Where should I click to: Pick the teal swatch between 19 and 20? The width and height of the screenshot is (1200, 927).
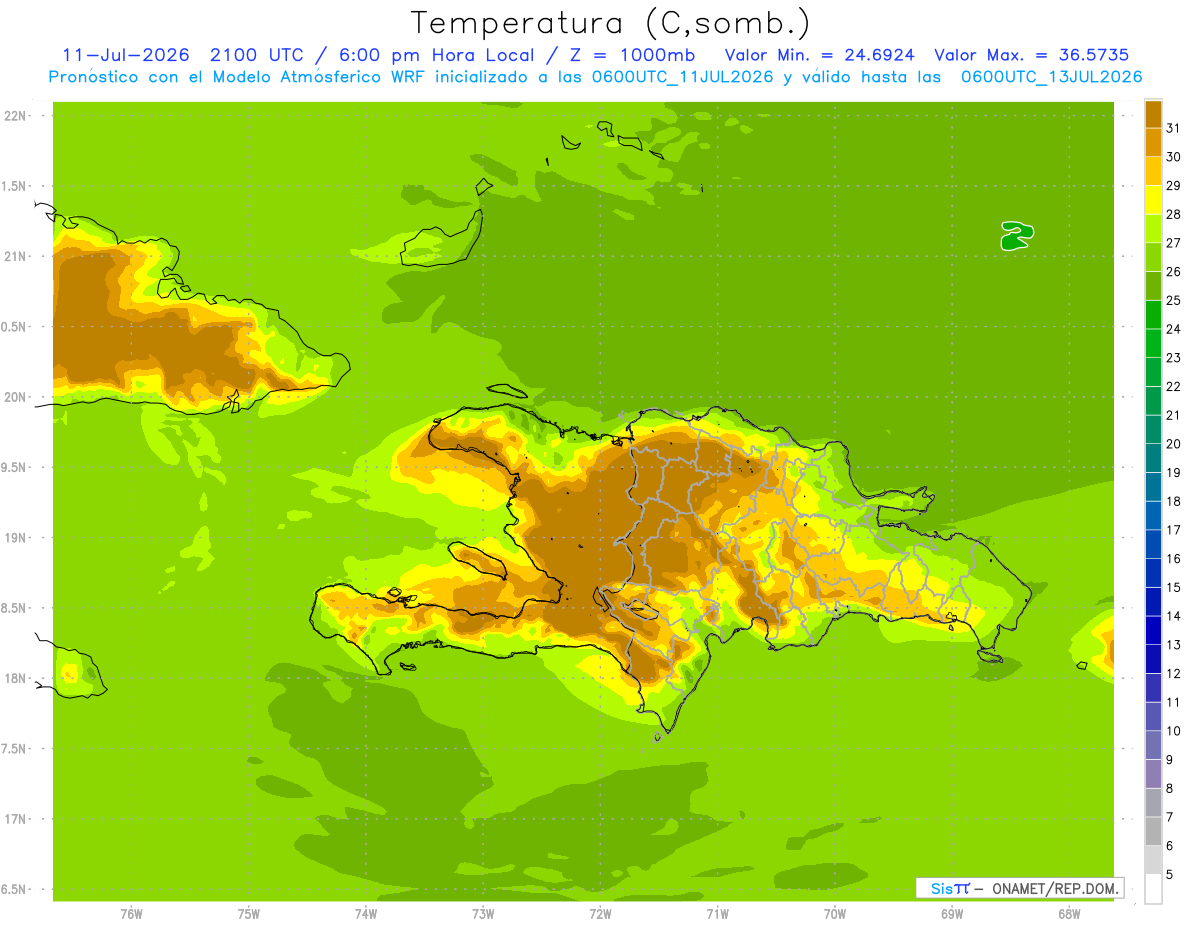coord(1153,458)
